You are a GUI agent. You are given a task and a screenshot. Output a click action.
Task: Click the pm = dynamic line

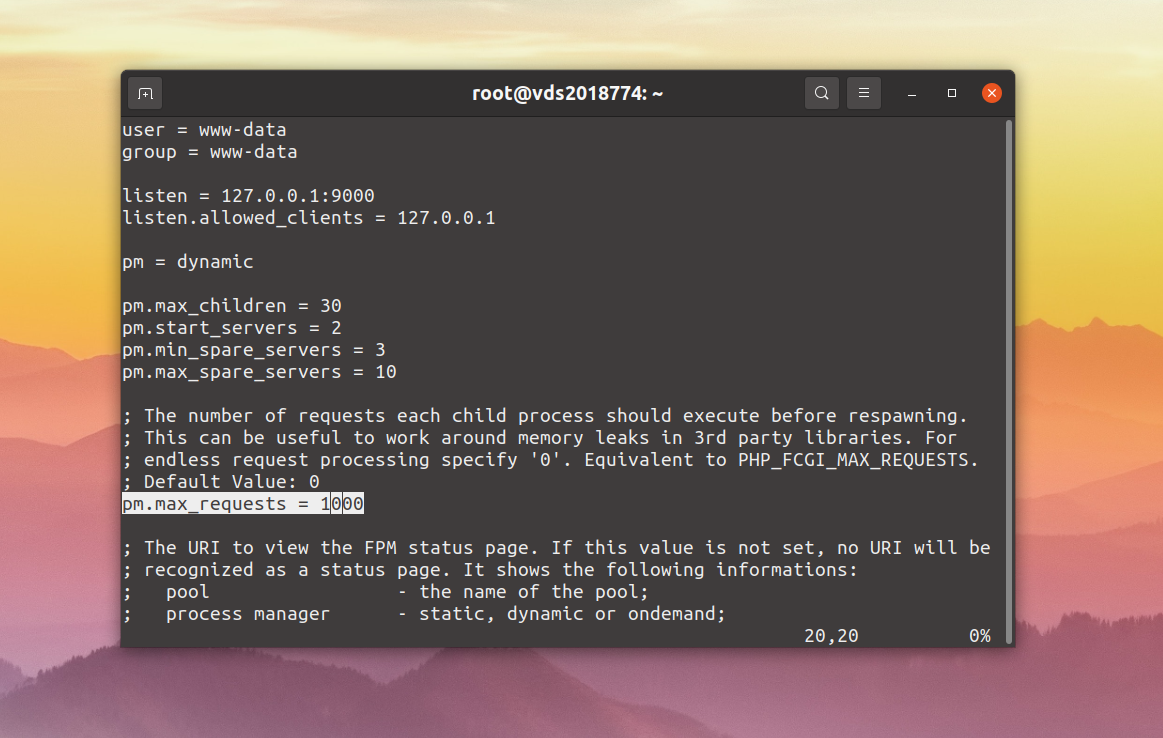coord(188,262)
